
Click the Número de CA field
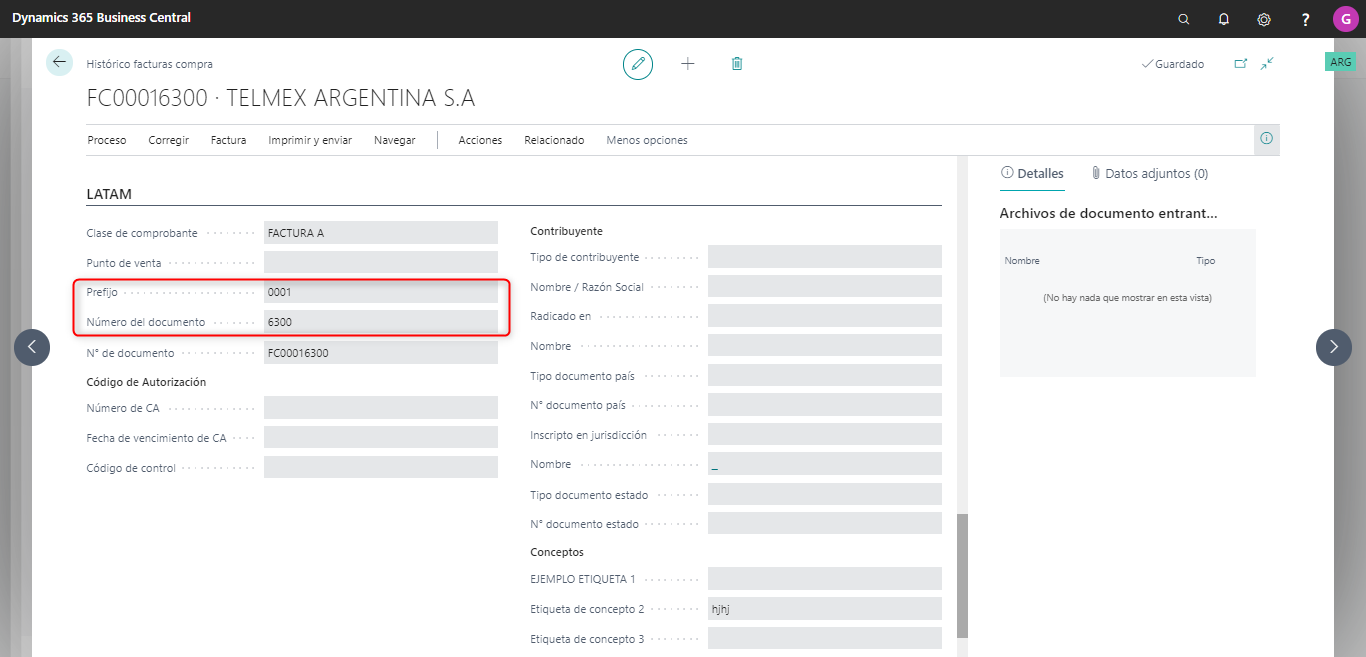381,408
